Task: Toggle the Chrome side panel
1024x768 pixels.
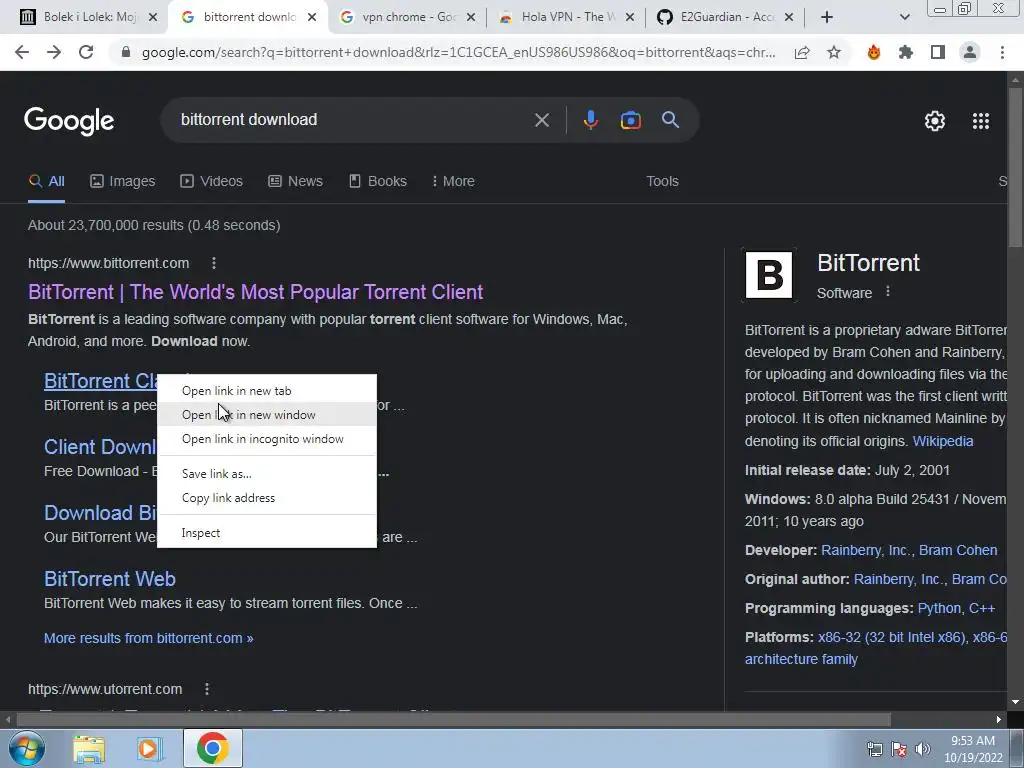Action: 938,52
